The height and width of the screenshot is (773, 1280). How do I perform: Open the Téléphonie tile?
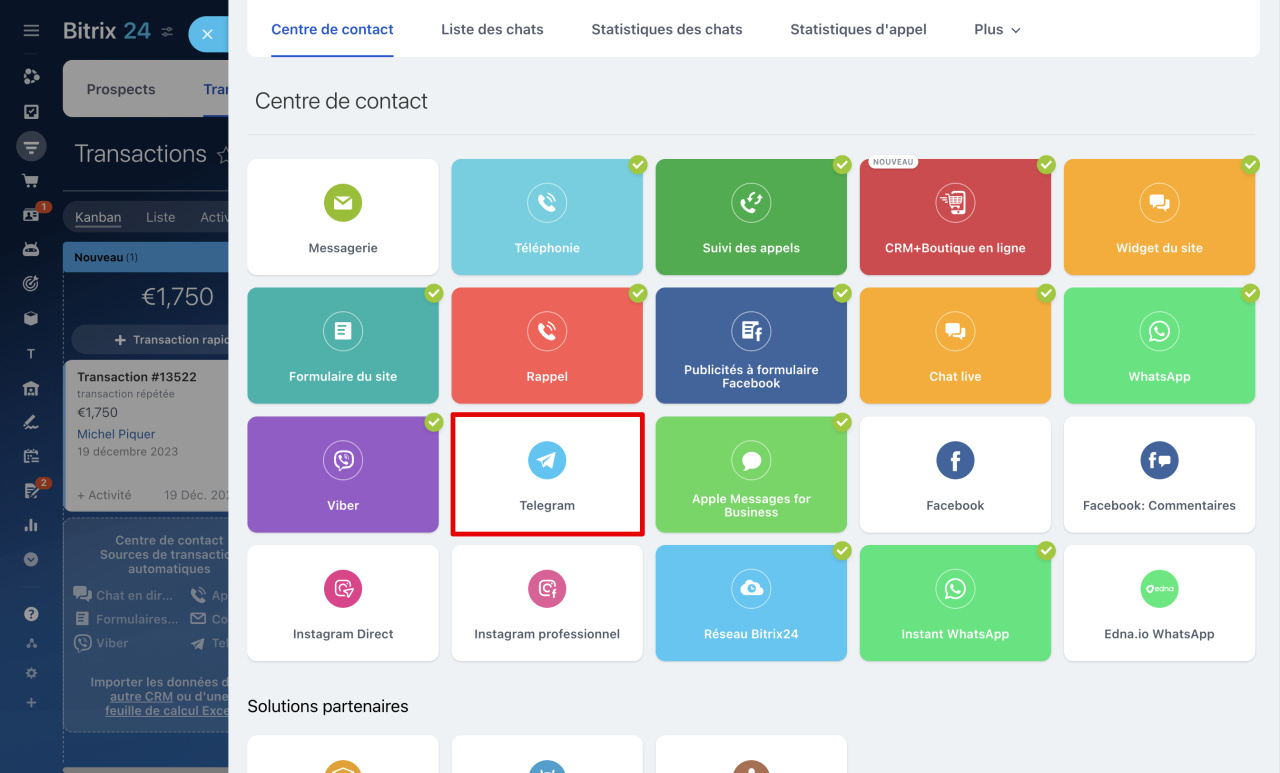coord(547,217)
